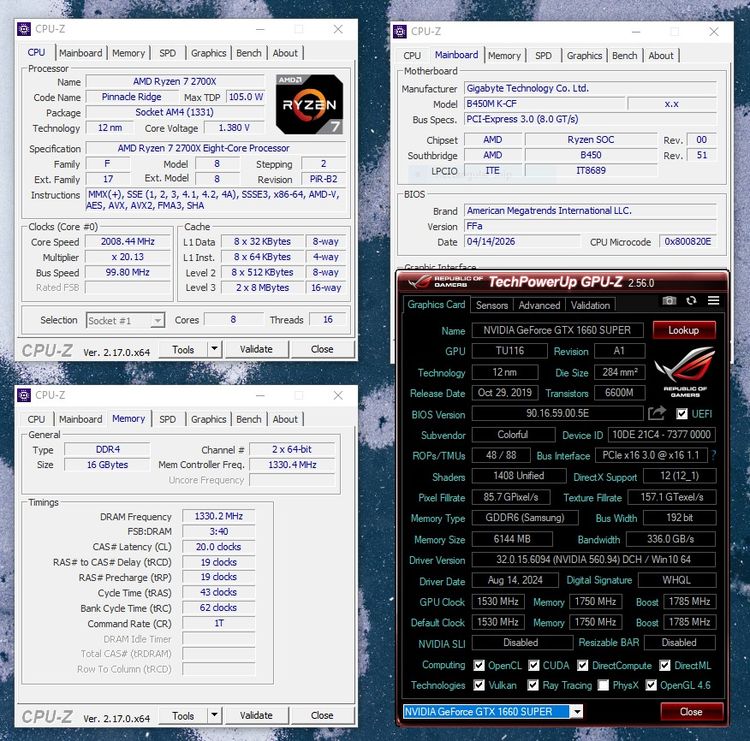Click Close in the Memory window

(x=322, y=715)
